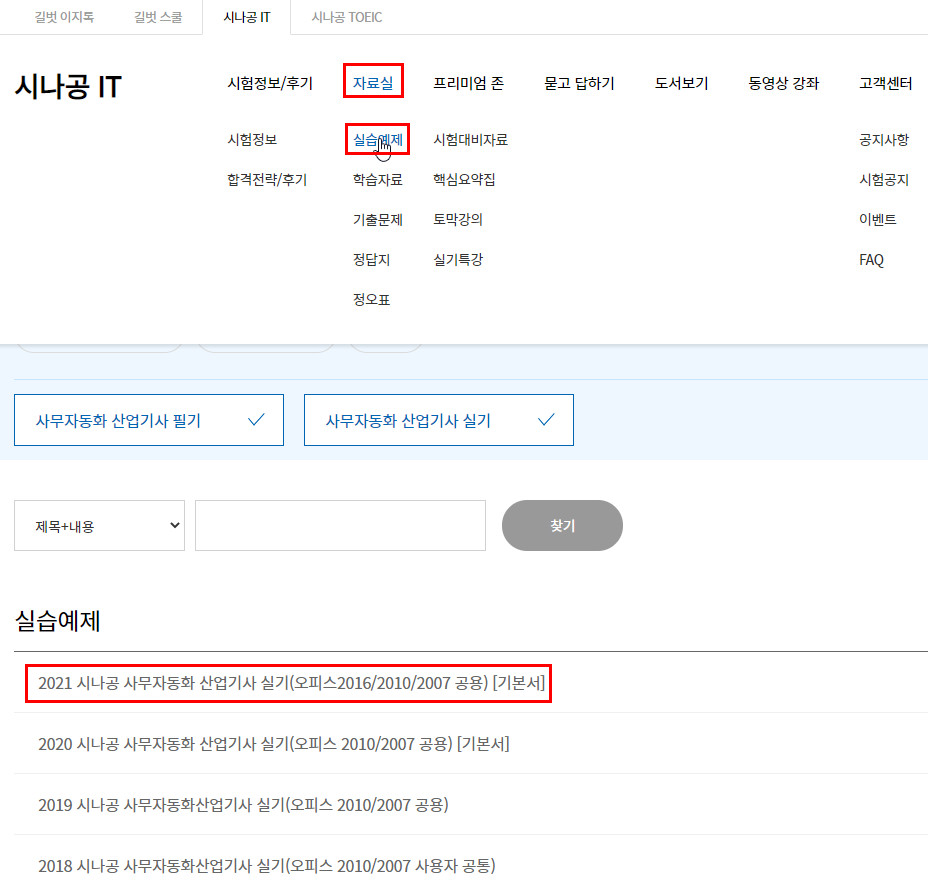Screen dimensions: 928x890
Task: Open 실기특강 submenu item
Action: click(x=458, y=259)
